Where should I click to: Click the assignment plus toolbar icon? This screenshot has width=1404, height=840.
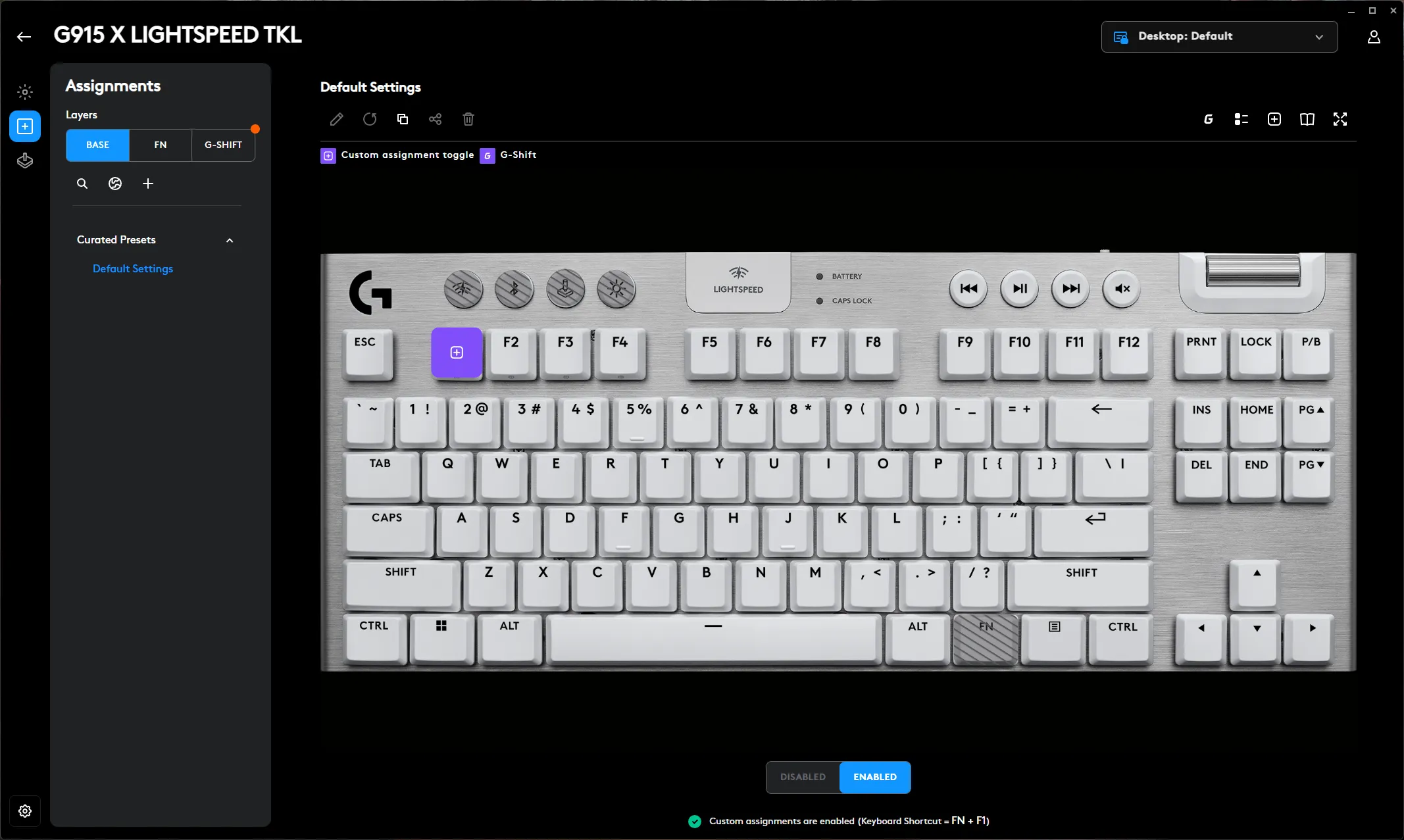coord(1274,119)
